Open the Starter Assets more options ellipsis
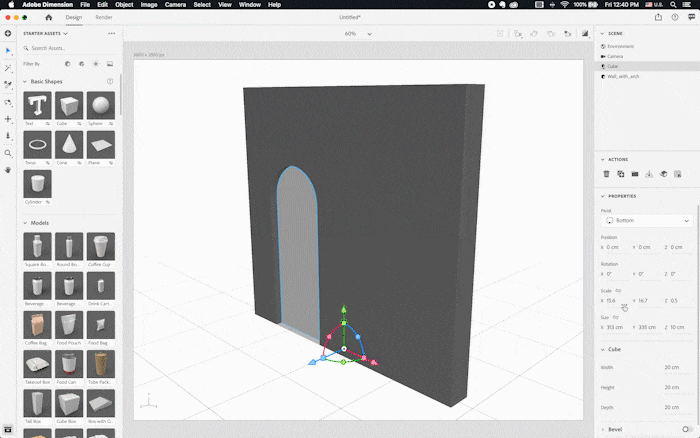Screen dimensions: 700x438 pyautogui.click(x=112, y=33)
